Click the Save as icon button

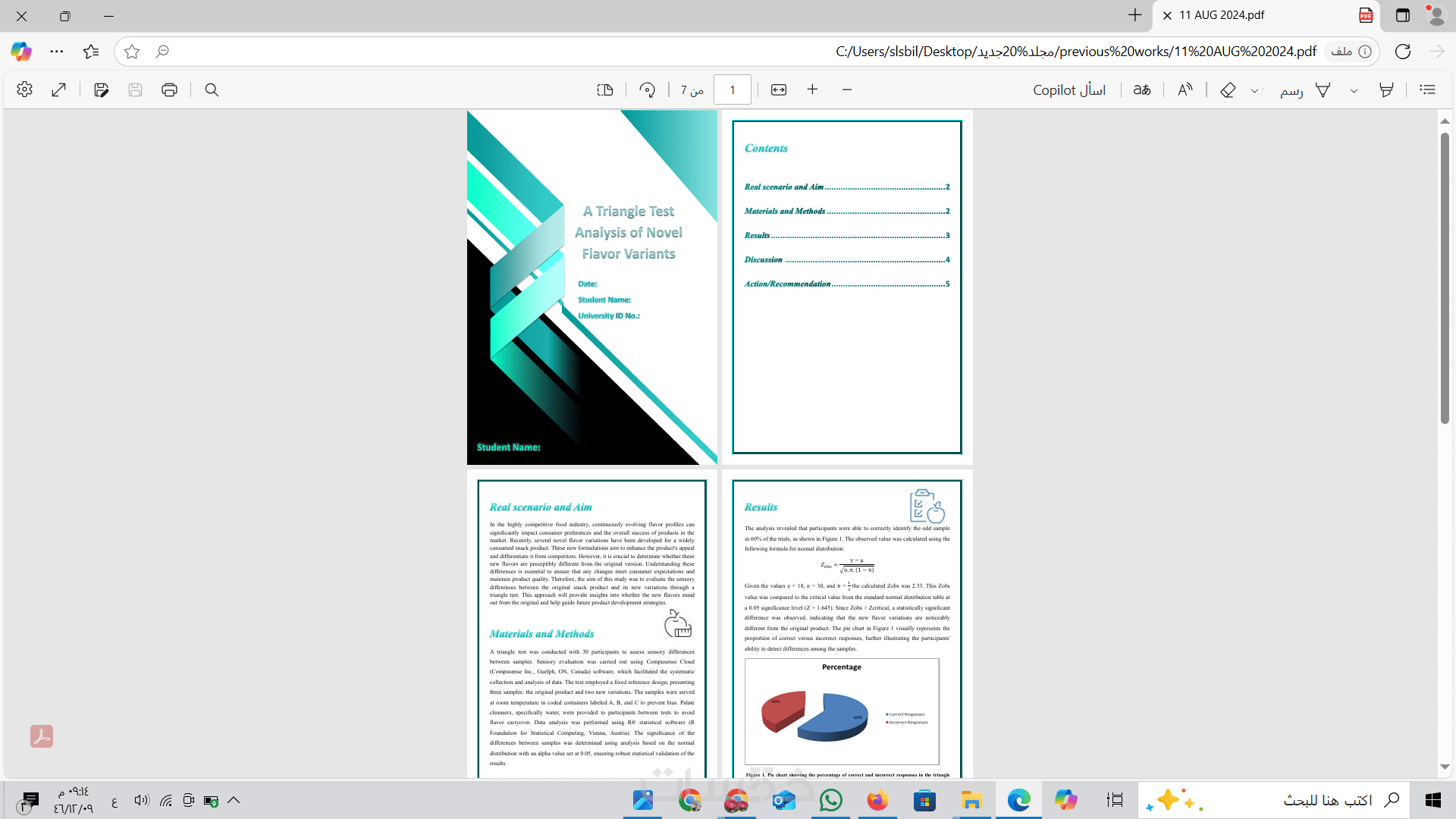[x=101, y=90]
